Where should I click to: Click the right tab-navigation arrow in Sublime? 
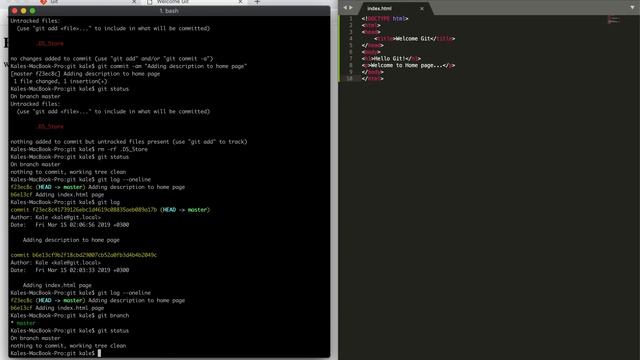[x=351, y=8]
